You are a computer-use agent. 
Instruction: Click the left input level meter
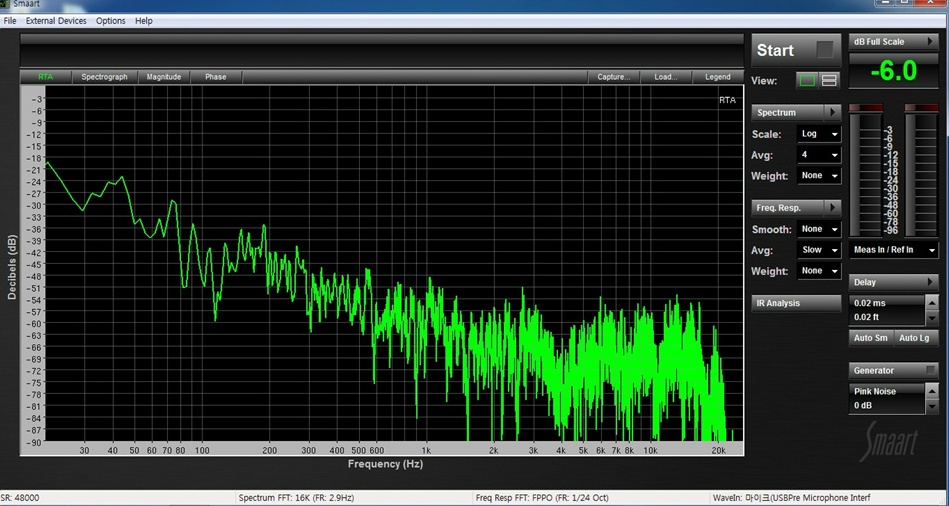[866, 174]
